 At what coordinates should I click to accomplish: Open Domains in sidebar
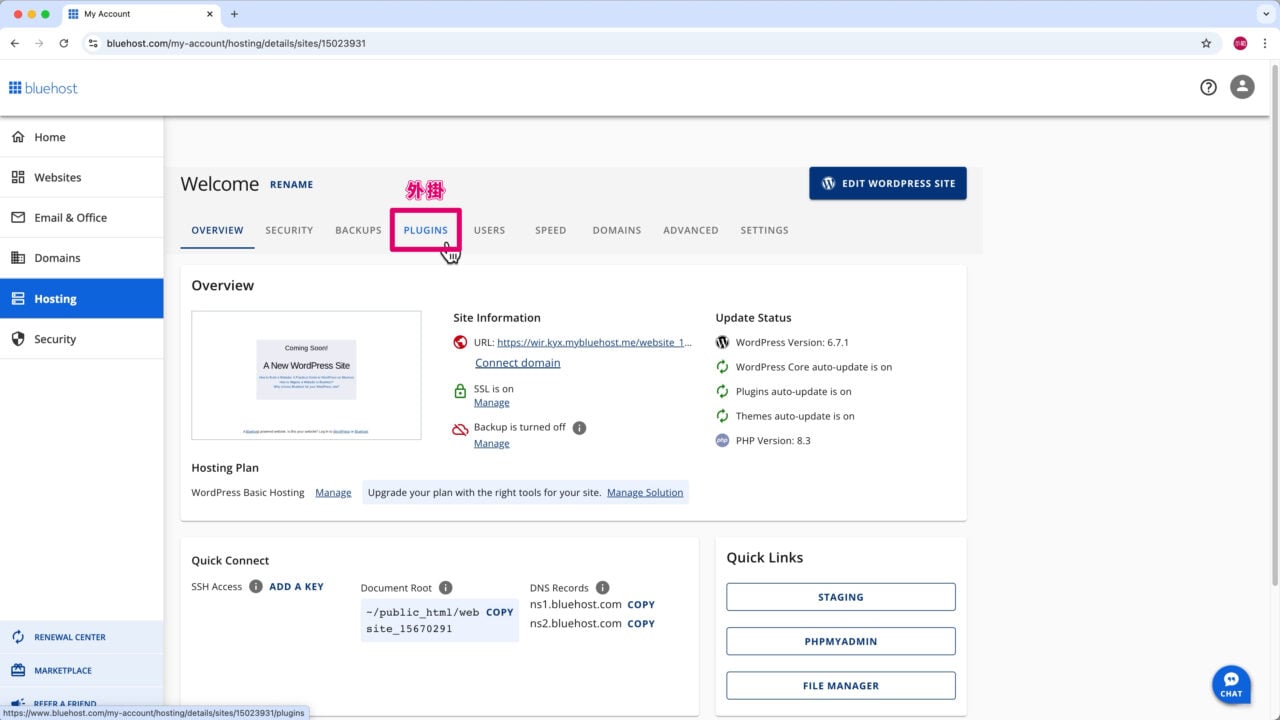(81, 258)
